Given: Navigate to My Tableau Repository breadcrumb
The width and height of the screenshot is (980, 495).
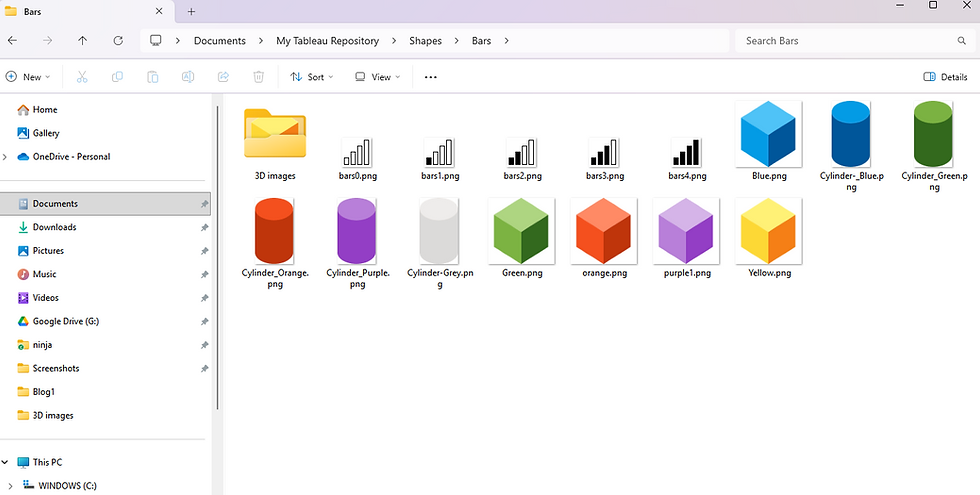Looking at the screenshot, I should pos(328,41).
